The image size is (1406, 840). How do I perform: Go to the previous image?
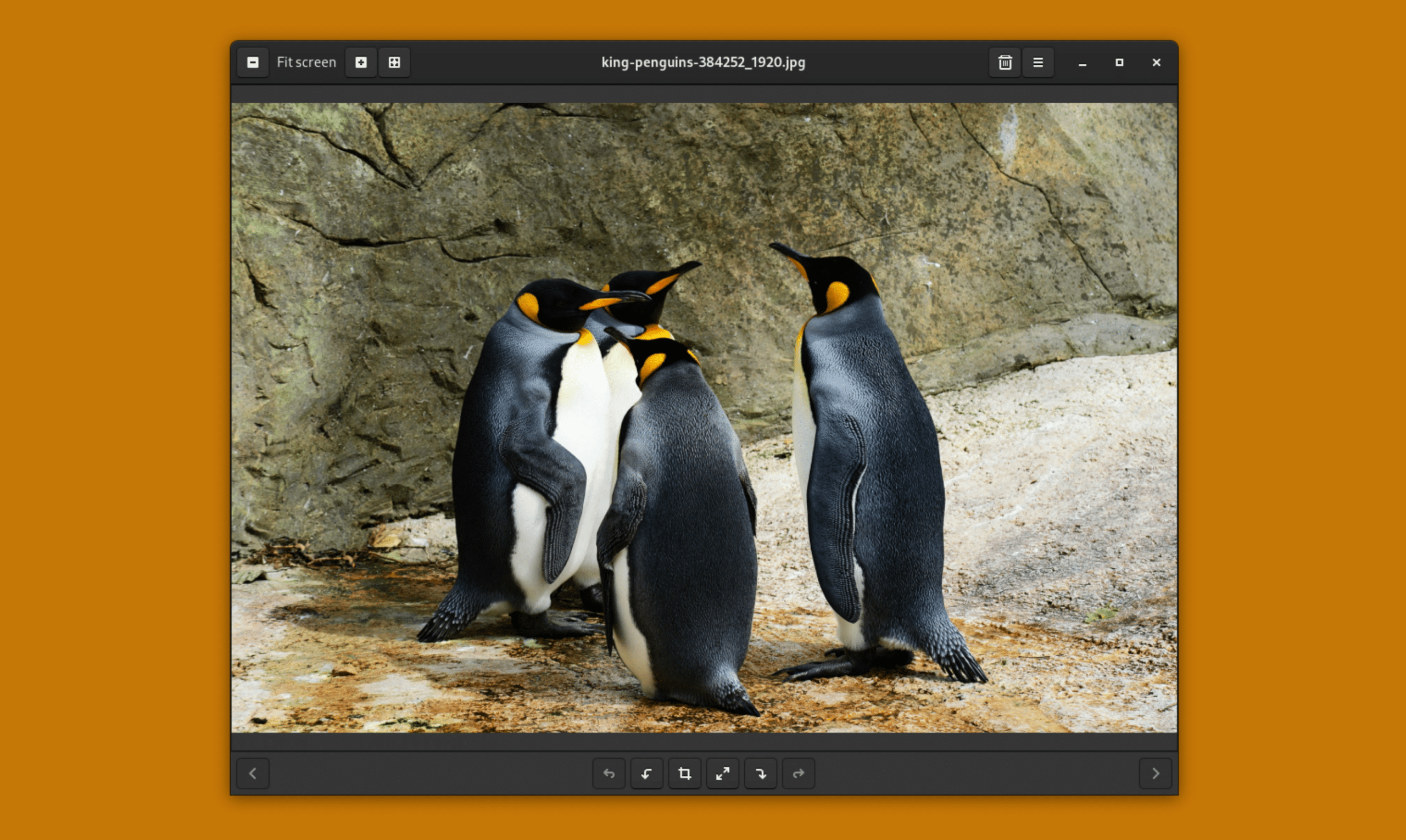(253, 773)
